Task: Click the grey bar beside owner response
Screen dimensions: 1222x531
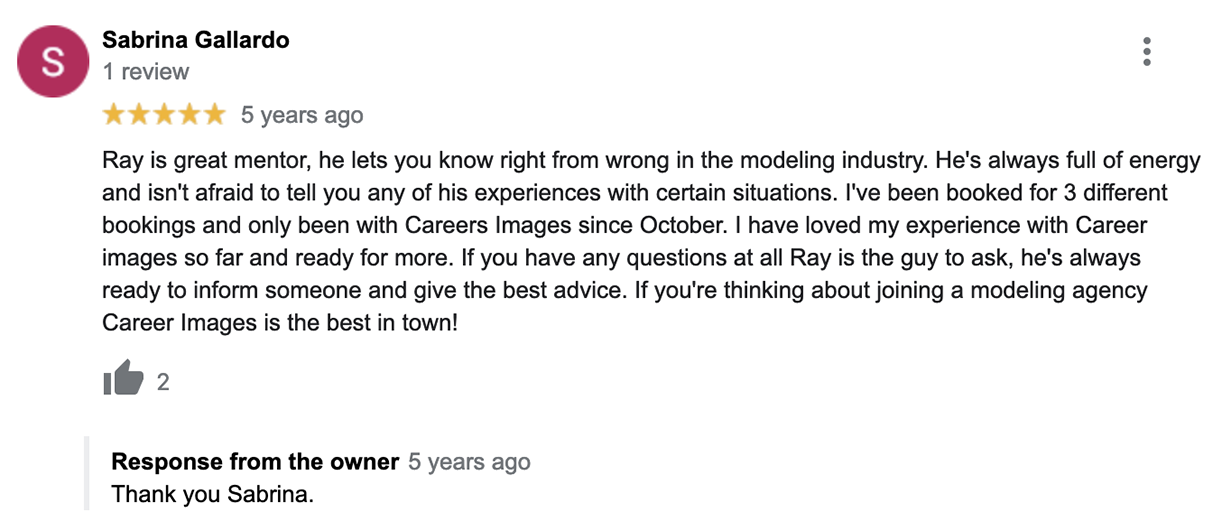Action: [87, 474]
